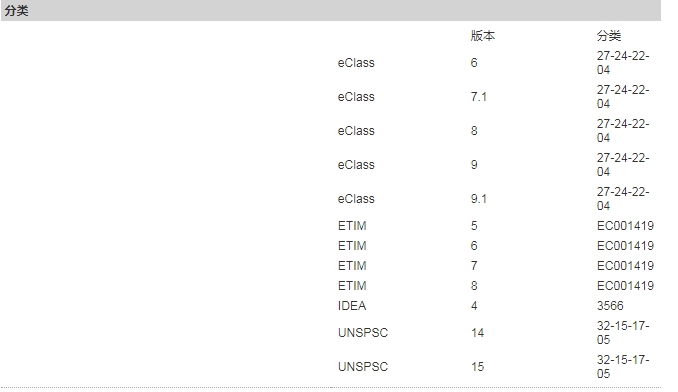This screenshot has height=392, width=678.
Task: Click UNSPSC label in version 14 row
Action: [x=363, y=333]
